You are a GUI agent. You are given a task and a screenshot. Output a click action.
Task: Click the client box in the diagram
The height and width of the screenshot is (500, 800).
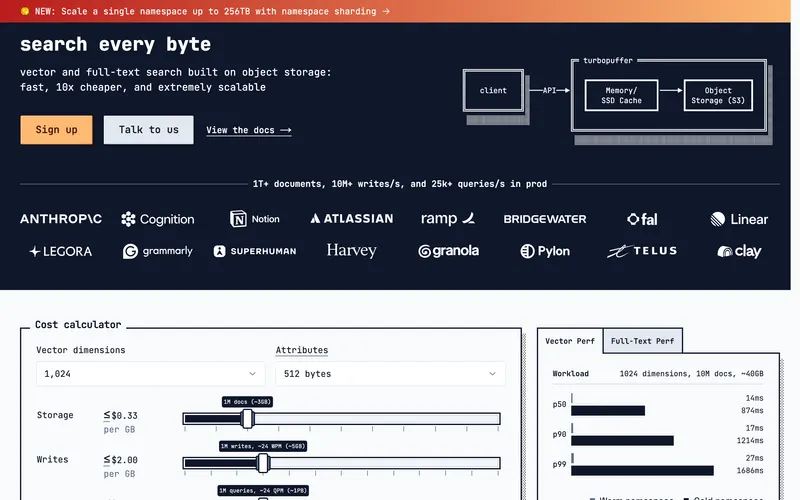point(493,90)
